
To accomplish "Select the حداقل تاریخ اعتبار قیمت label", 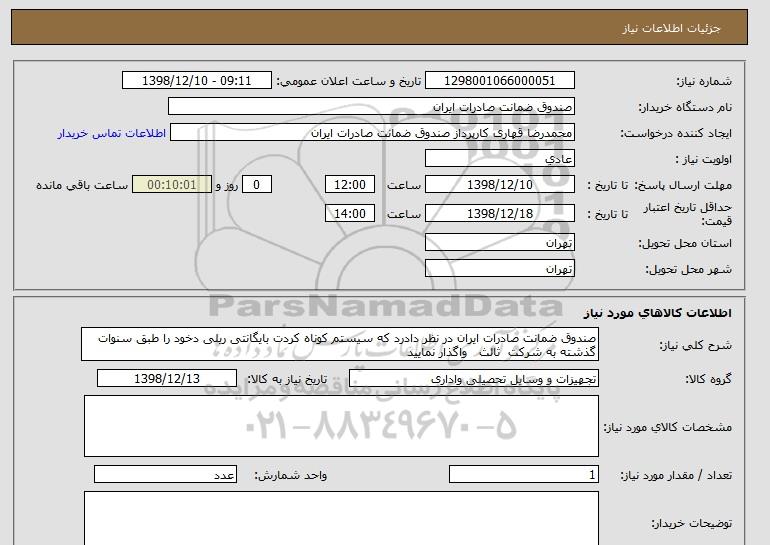I will (x=688, y=214).
